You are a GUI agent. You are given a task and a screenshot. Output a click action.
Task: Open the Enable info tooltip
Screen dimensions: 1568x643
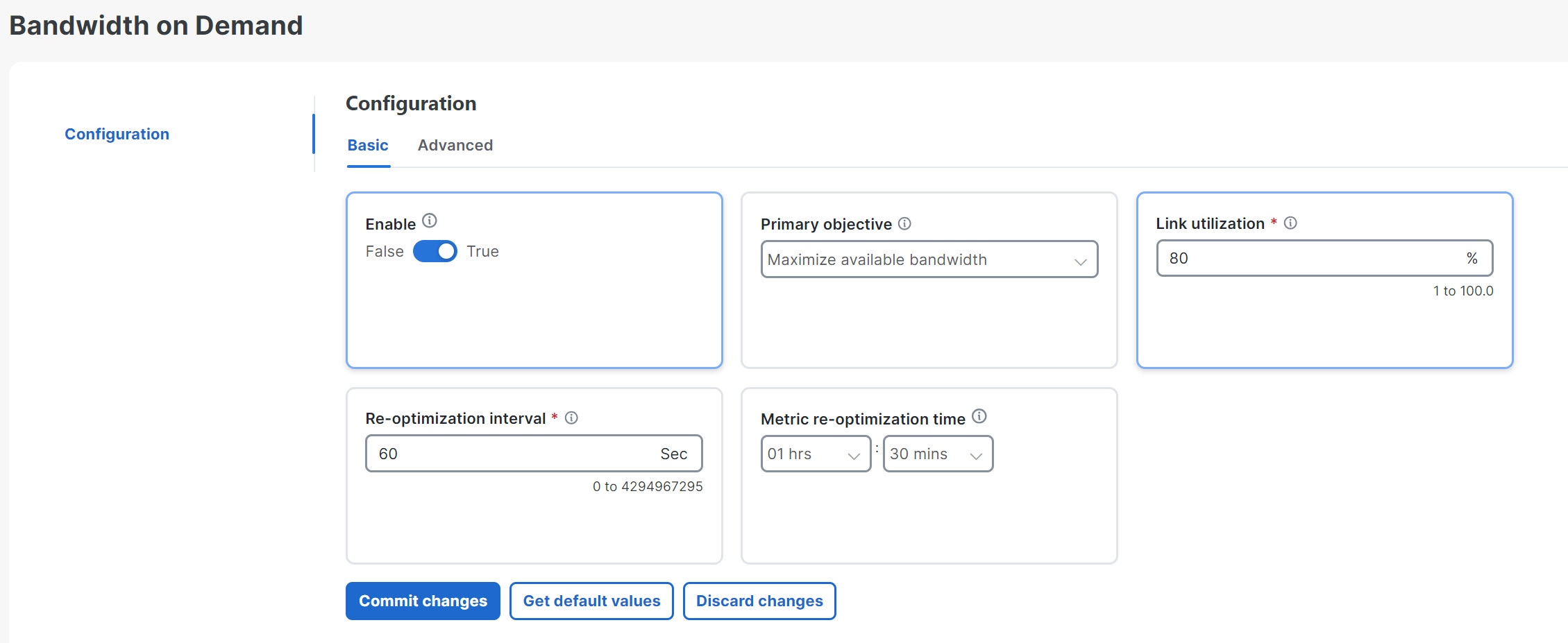[429, 221]
